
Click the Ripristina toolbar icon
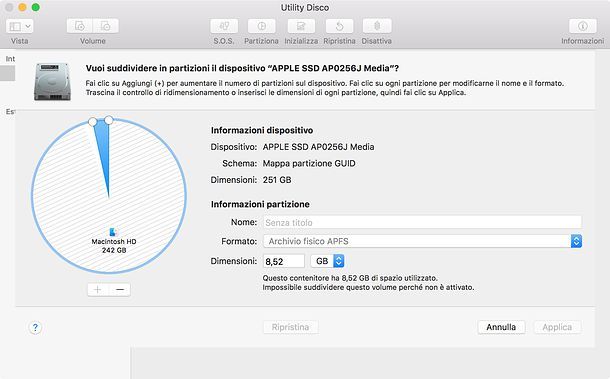(339, 26)
